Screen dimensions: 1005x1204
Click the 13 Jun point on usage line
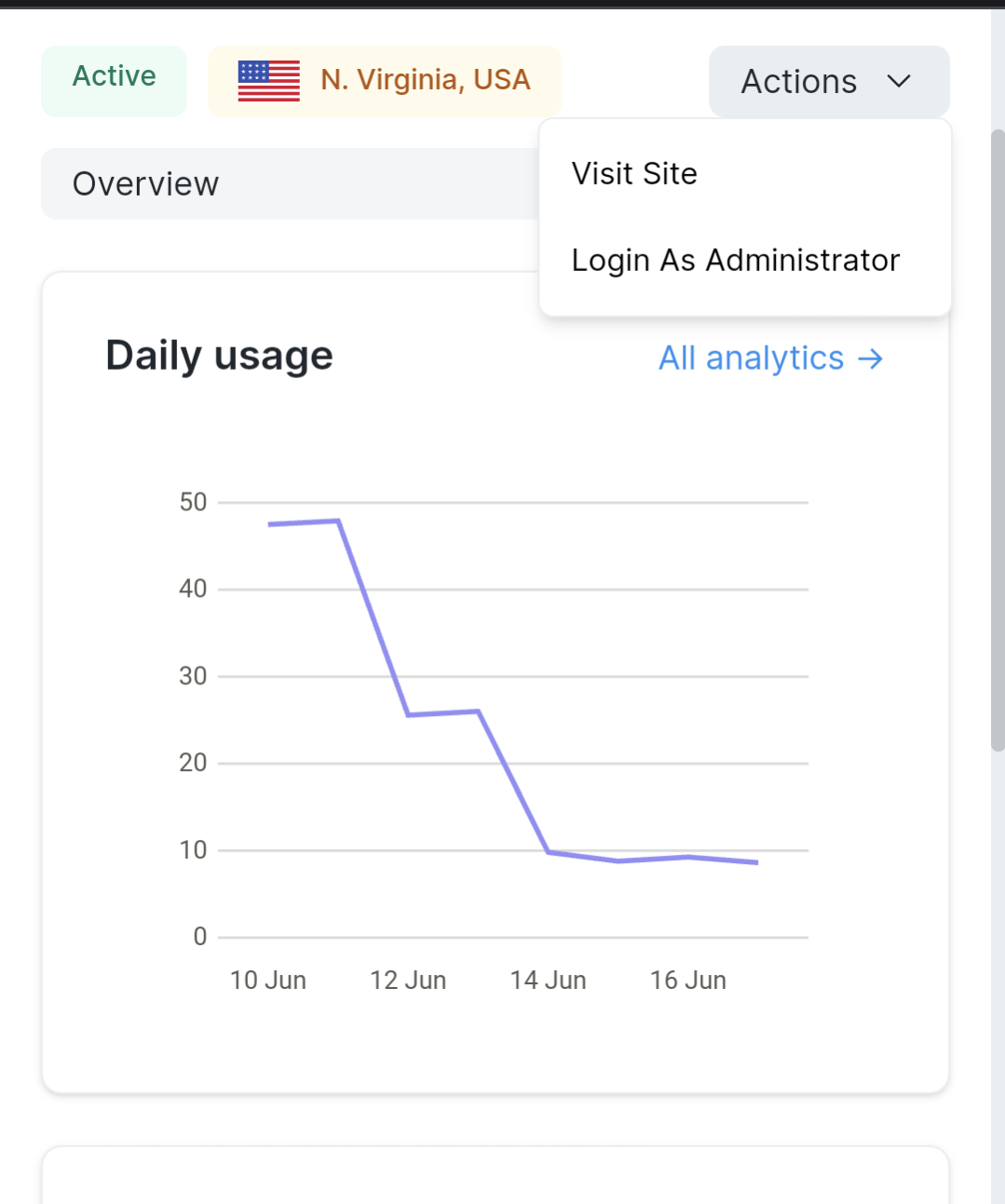pyautogui.click(x=479, y=711)
